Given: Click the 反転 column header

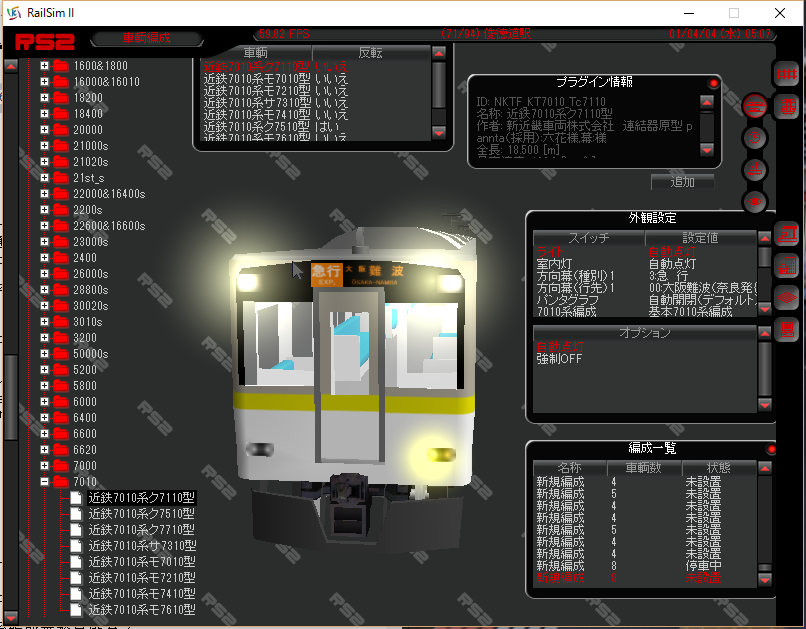Looking at the screenshot, I should 371,53.
